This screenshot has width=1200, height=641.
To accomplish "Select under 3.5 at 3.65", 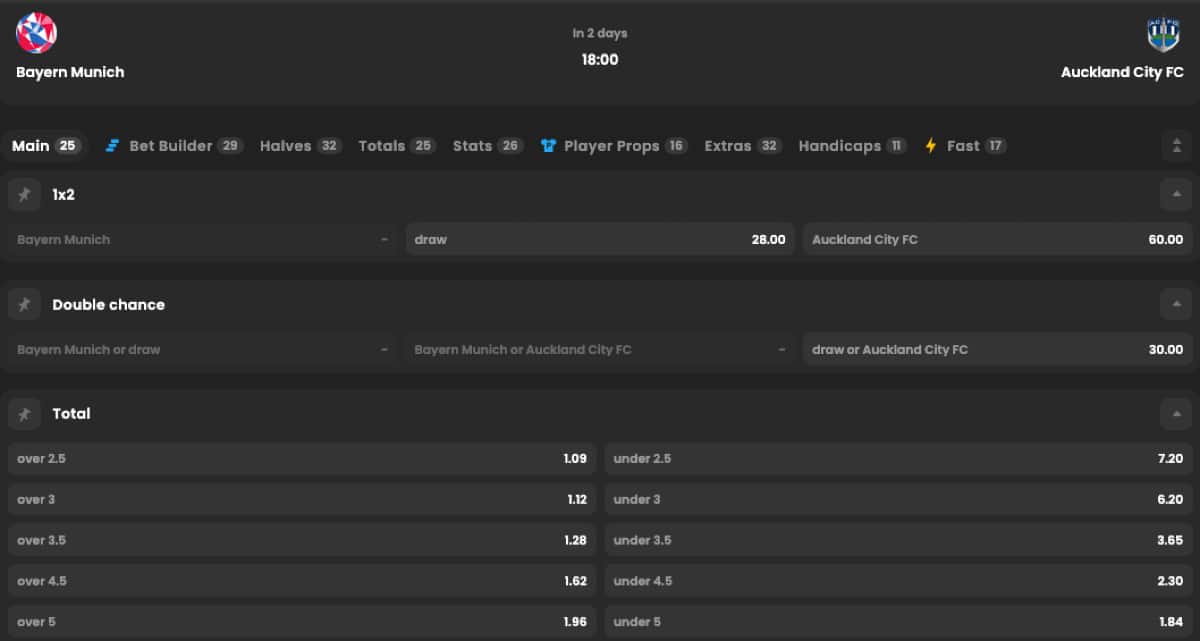I will coord(898,541).
